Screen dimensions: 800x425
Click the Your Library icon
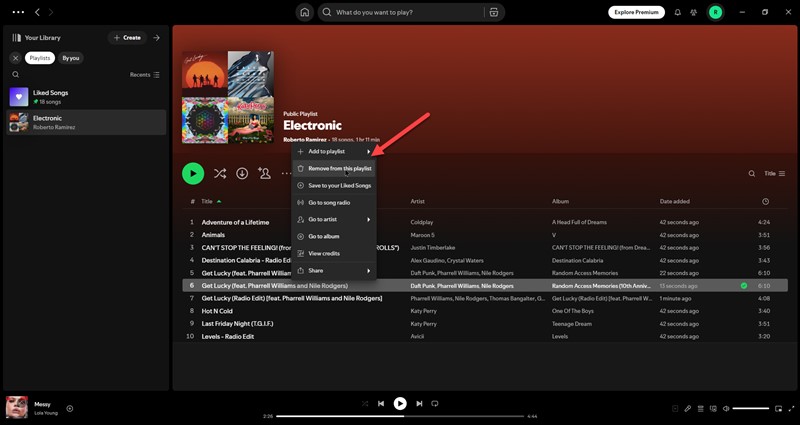17,38
